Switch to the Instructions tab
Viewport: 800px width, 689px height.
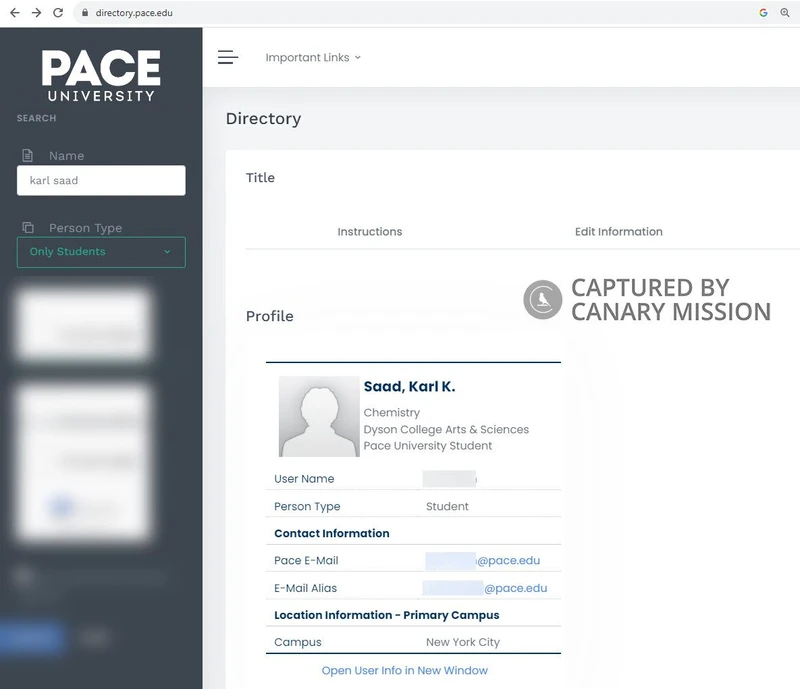pos(369,232)
